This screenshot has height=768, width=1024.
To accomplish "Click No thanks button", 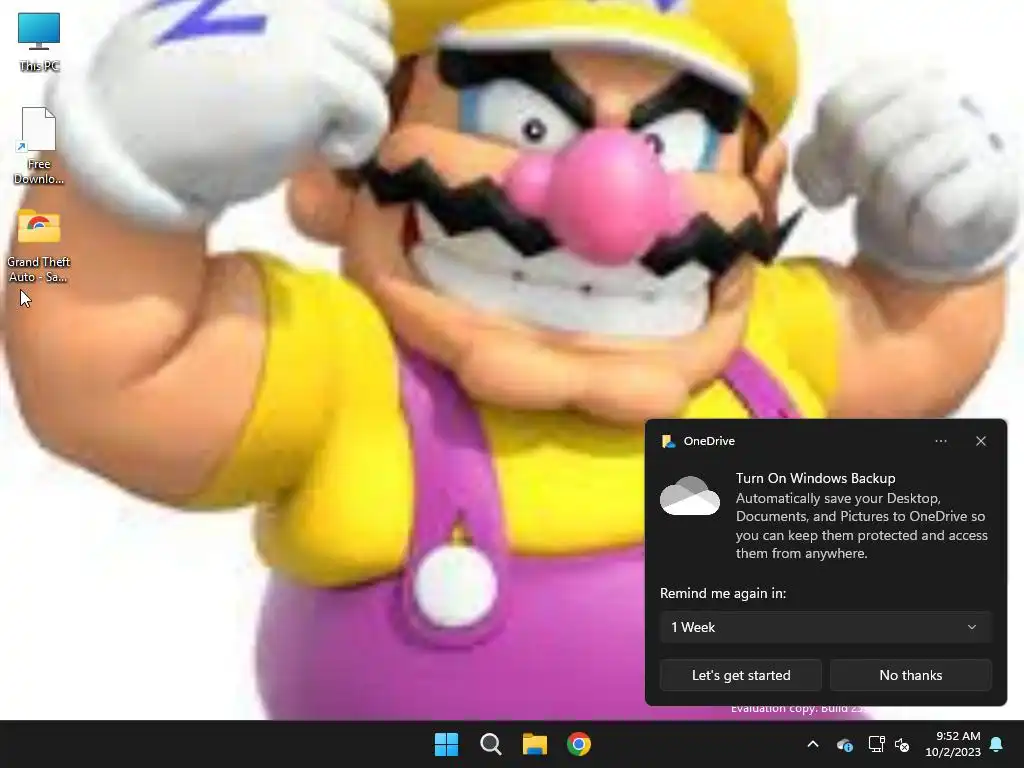I will (910, 675).
